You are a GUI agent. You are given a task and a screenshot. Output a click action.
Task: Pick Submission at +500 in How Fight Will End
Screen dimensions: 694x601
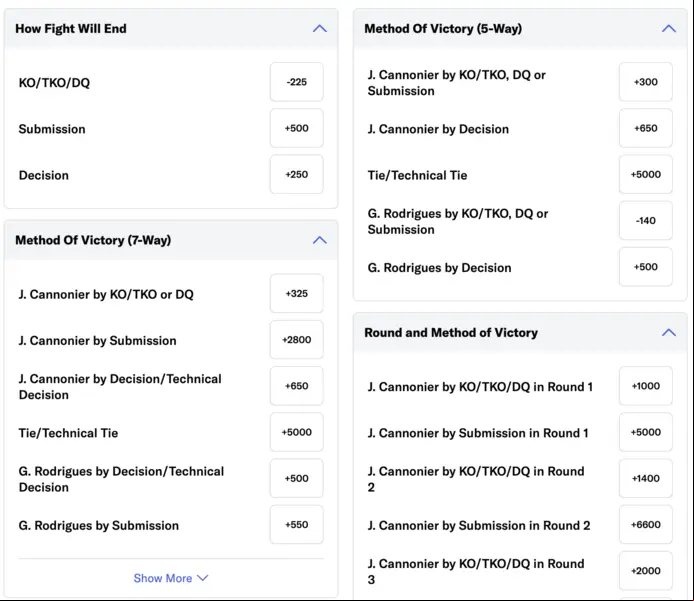click(297, 128)
